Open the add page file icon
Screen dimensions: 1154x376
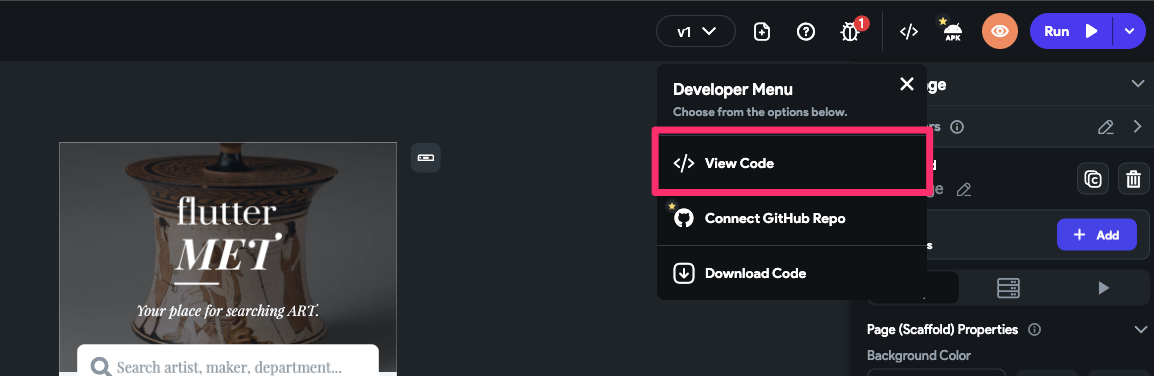click(x=762, y=32)
